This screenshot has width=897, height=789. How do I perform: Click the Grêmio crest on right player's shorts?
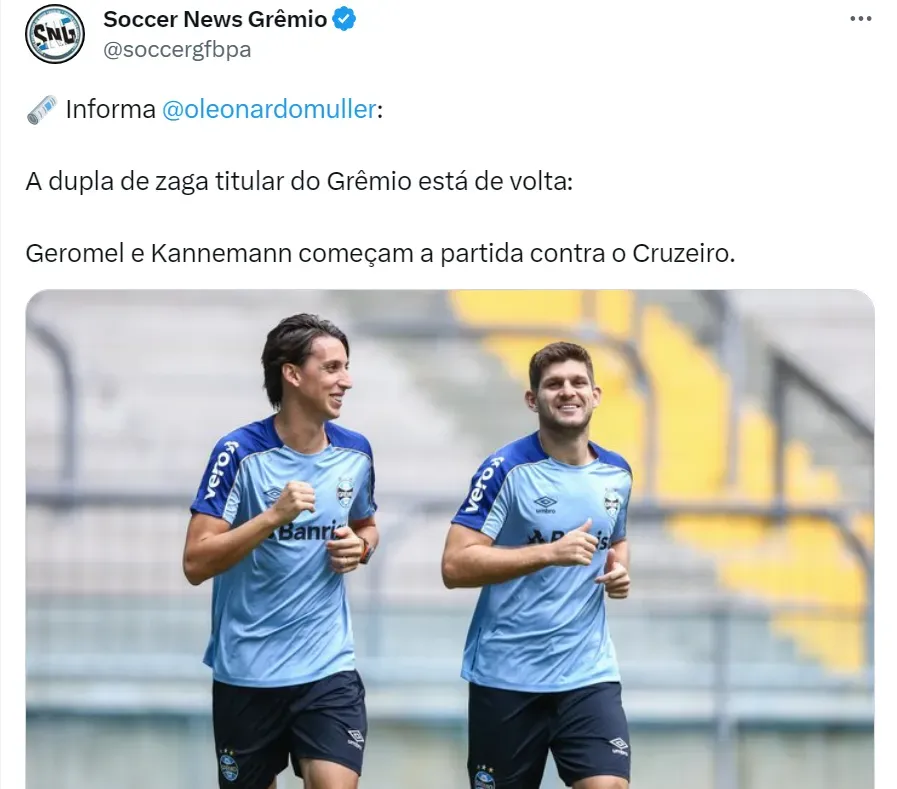pos(484,778)
